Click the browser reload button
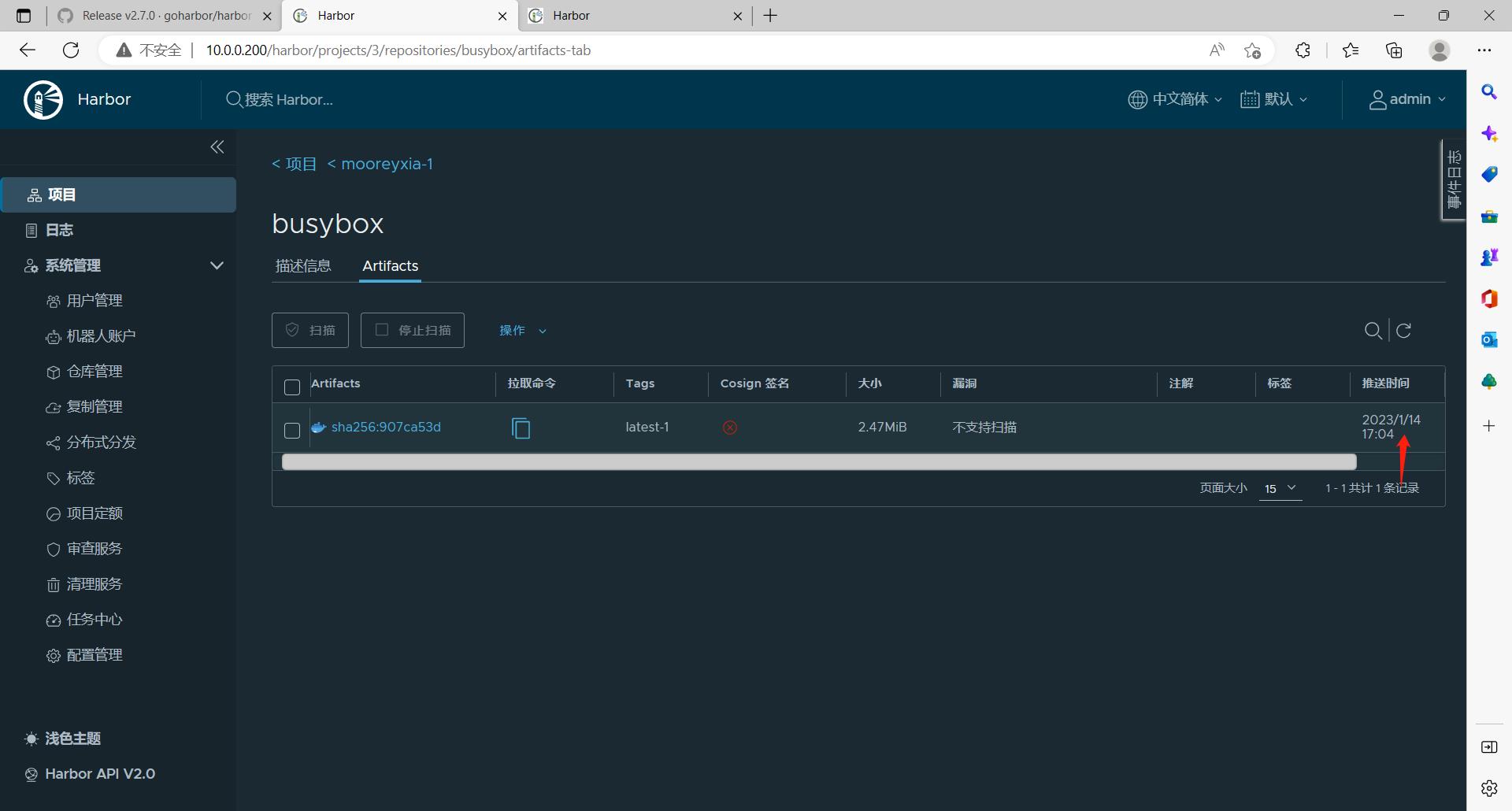 pyautogui.click(x=71, y=50)
